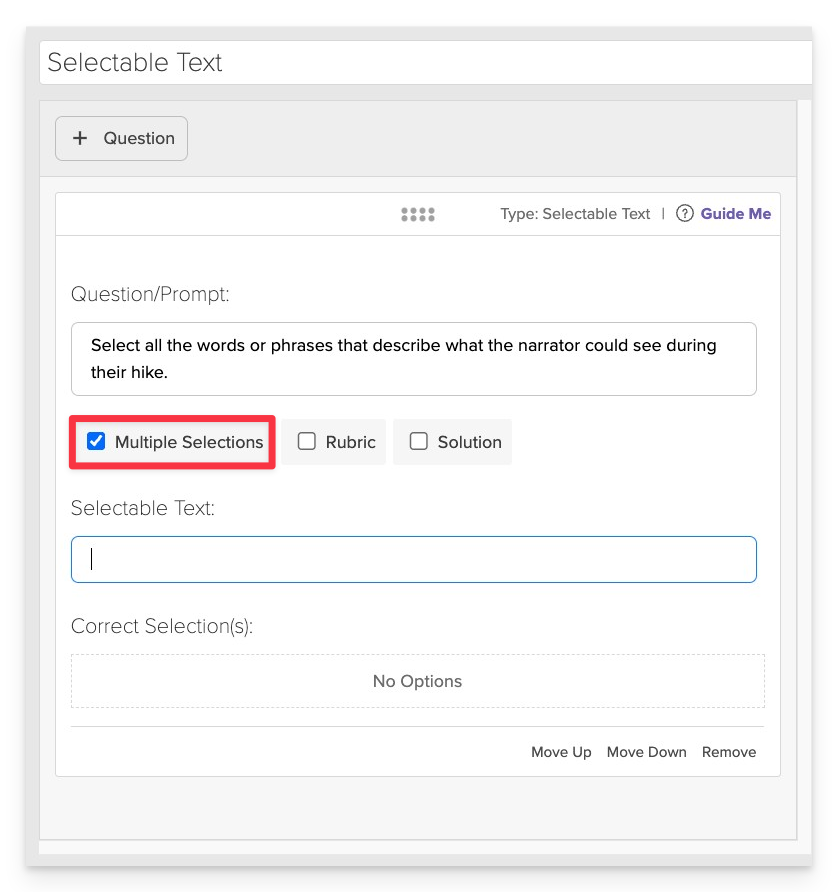Click Move Down for this question
This screenshot has width=838, height=892.
coord(646,752)
